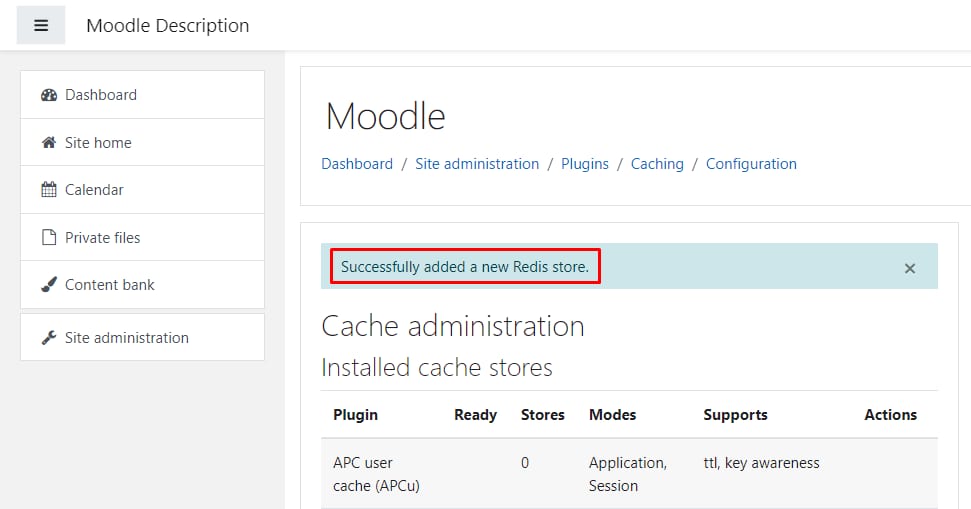Click the Dashboard speedometer icon

[x=49, y=95]
